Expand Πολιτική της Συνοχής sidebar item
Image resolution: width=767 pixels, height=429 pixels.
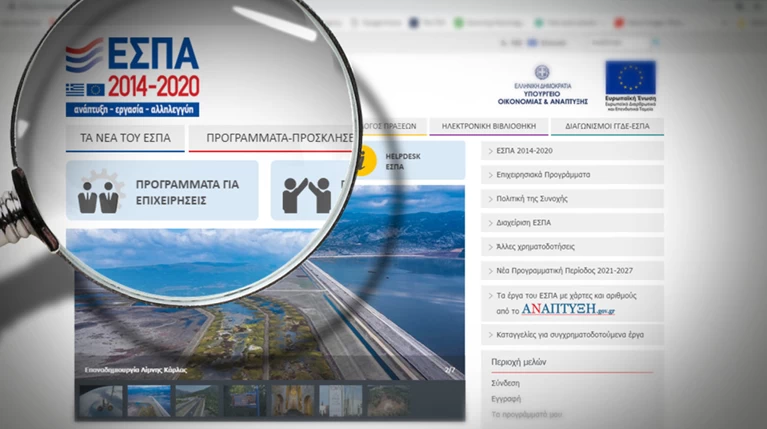pyautogui.click(x=572, y=199)
